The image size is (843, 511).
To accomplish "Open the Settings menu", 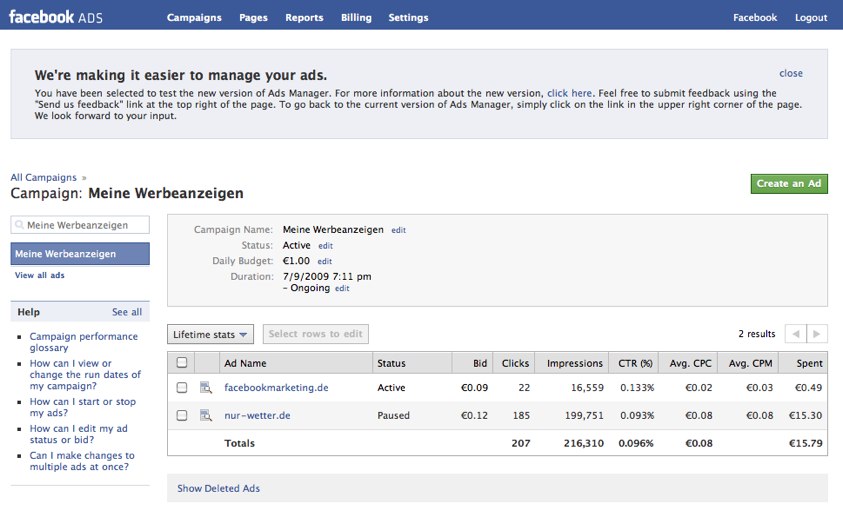I will (x=409, y=17).
